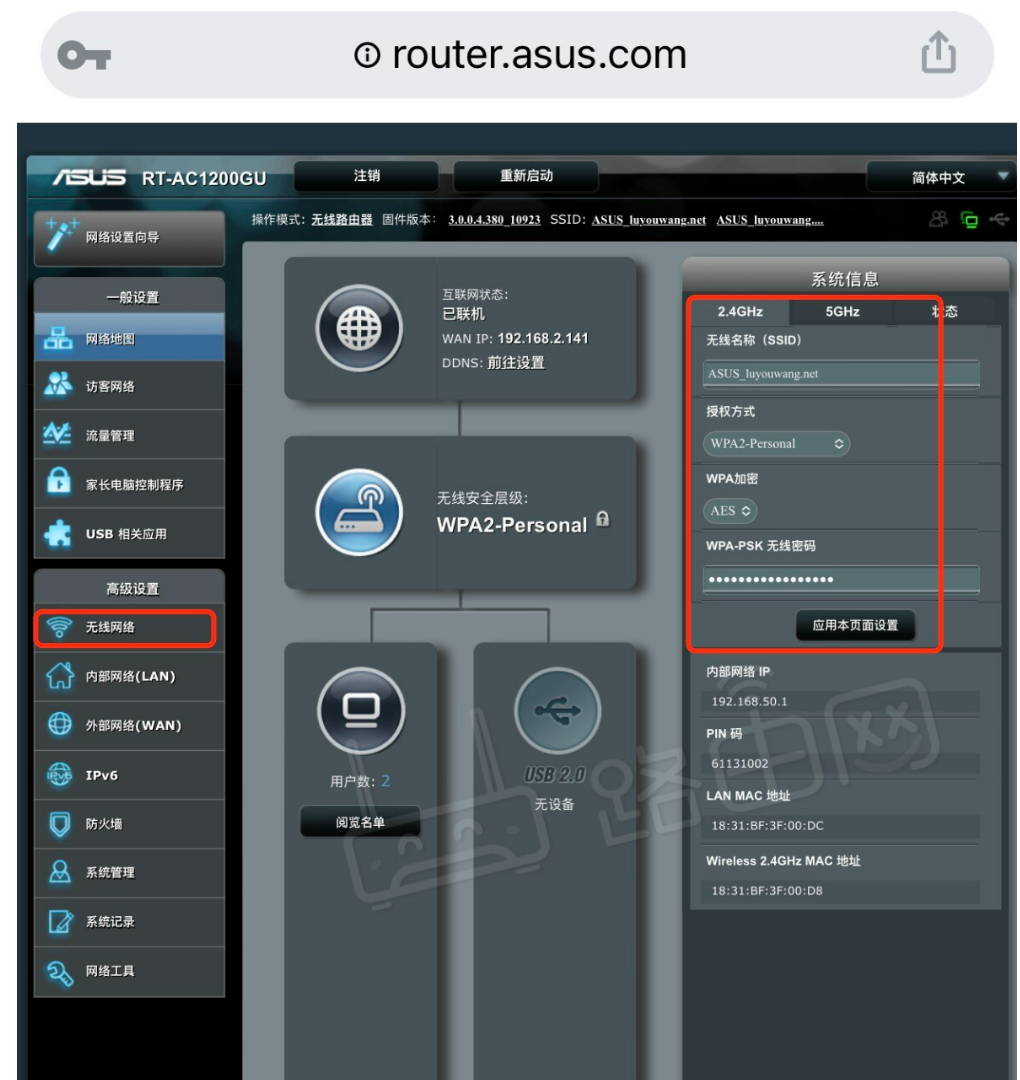Open the WPA加密 AES dropdown
The image size is (1020, 1080).
(730, 510)
